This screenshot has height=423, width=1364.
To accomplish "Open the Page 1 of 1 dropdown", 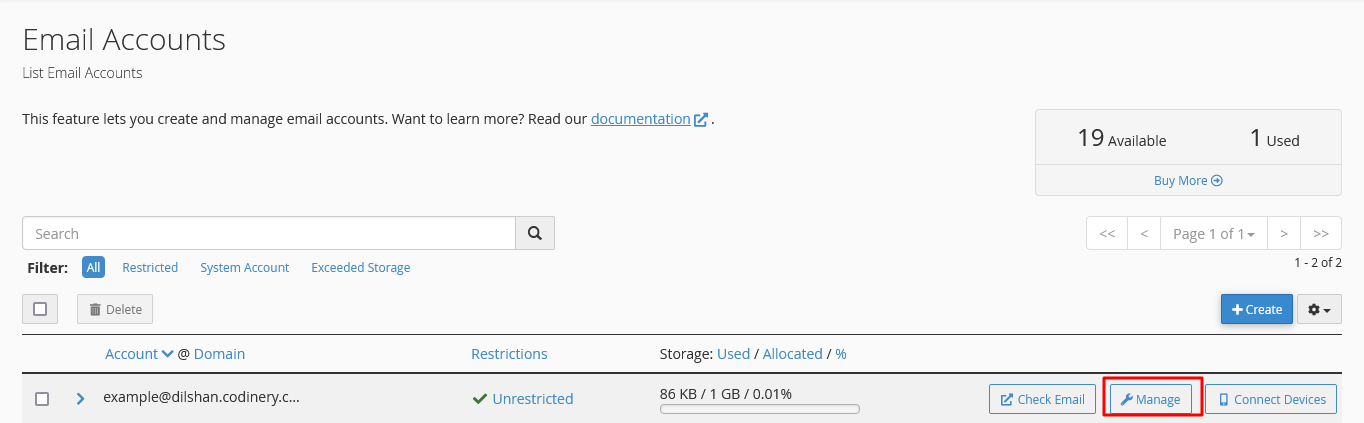I will pyautogui.click(x=1213, y=233).
